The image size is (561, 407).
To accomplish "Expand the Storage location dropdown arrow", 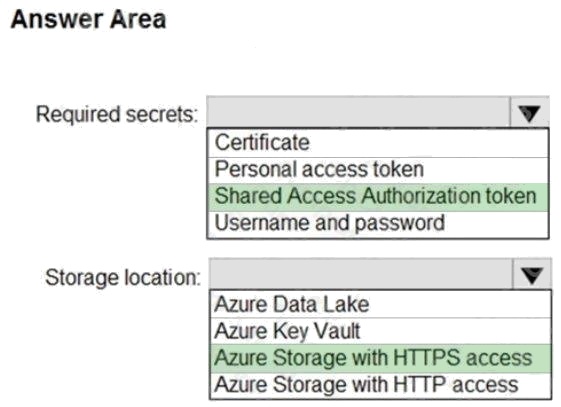I will [532, 274].
